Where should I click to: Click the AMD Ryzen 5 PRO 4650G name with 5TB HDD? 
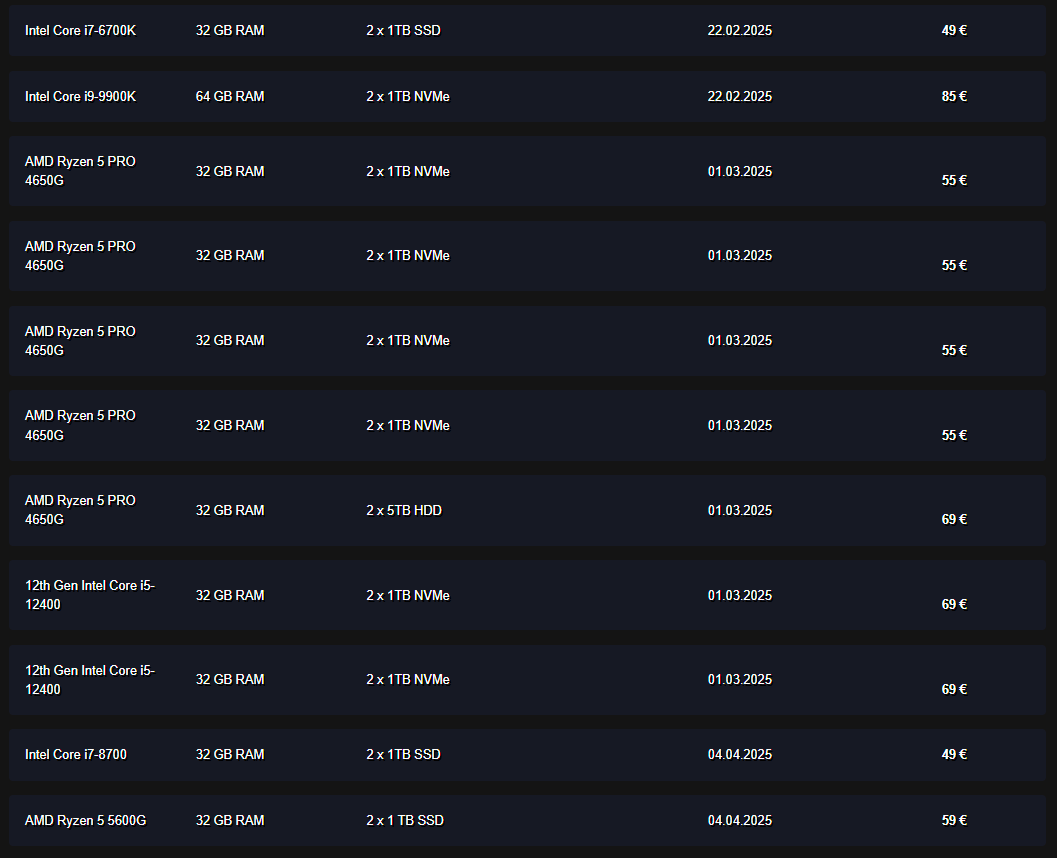coord(80,510)
